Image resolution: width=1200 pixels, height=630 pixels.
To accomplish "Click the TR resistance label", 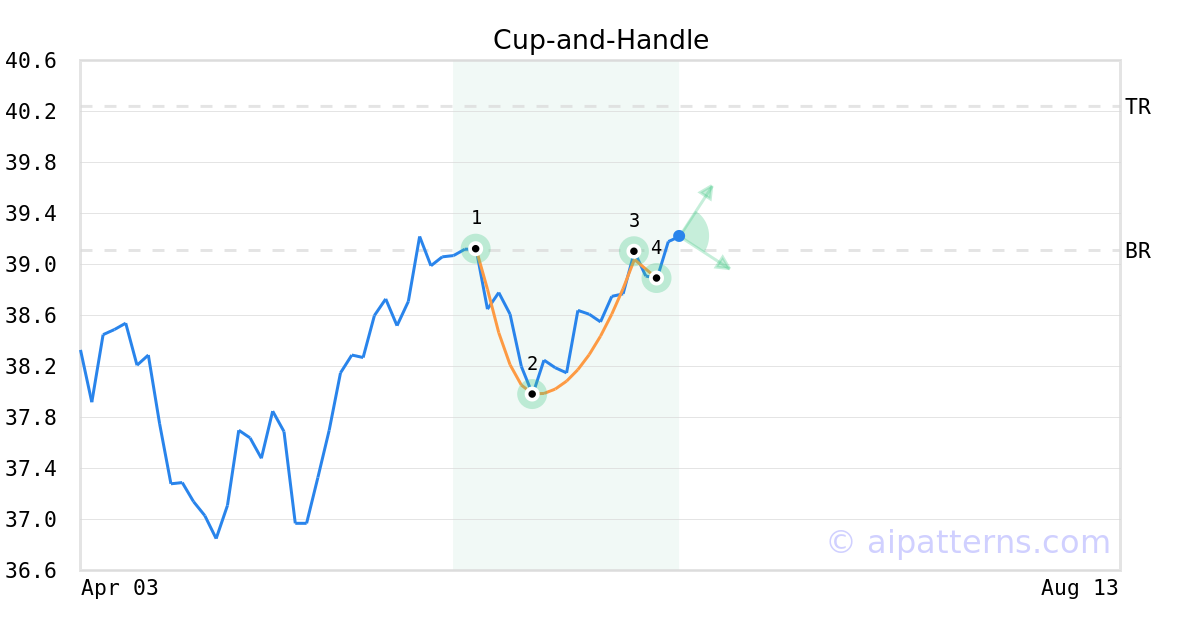I will coord(1138,107).
